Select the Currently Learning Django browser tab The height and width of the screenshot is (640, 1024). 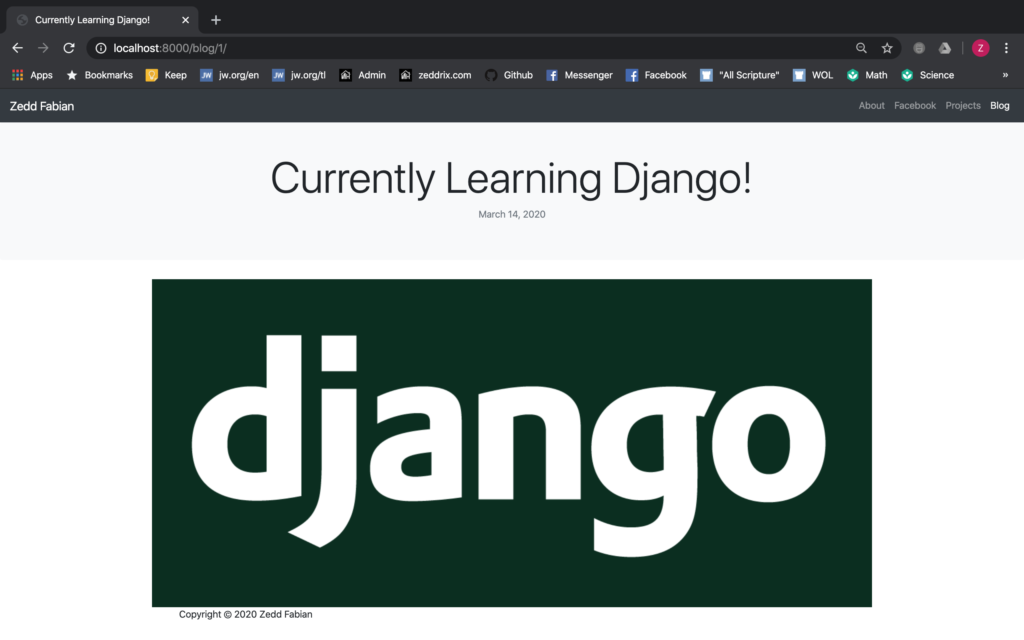(102, 20)
